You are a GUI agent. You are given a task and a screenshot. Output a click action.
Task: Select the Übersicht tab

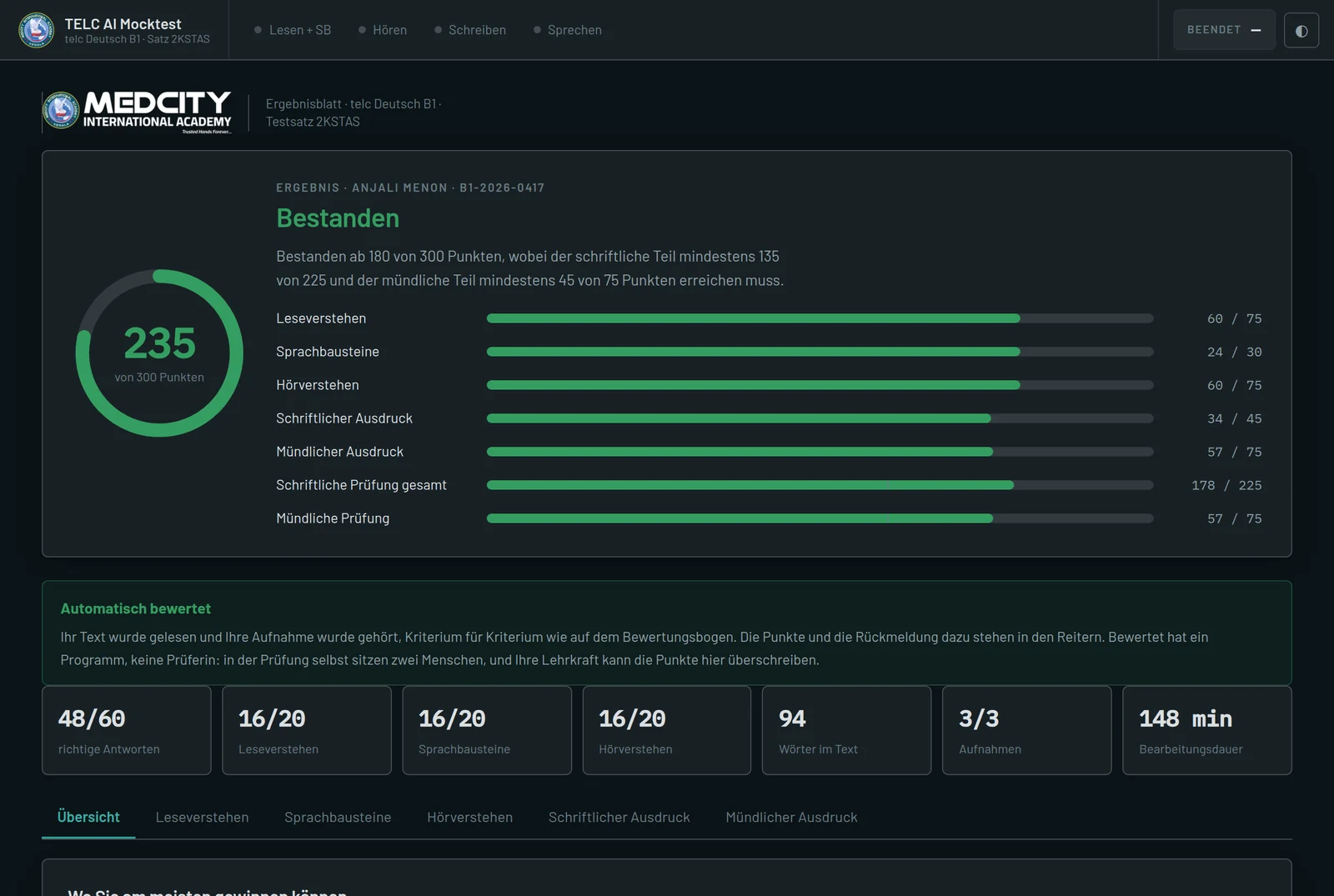[88, 817]
